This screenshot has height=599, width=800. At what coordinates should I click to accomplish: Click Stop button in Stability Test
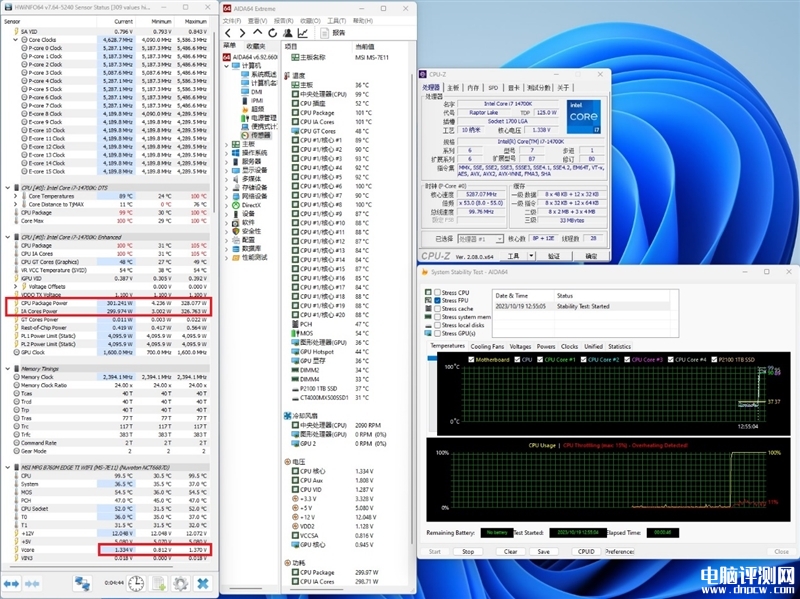[x=468, y=552]
